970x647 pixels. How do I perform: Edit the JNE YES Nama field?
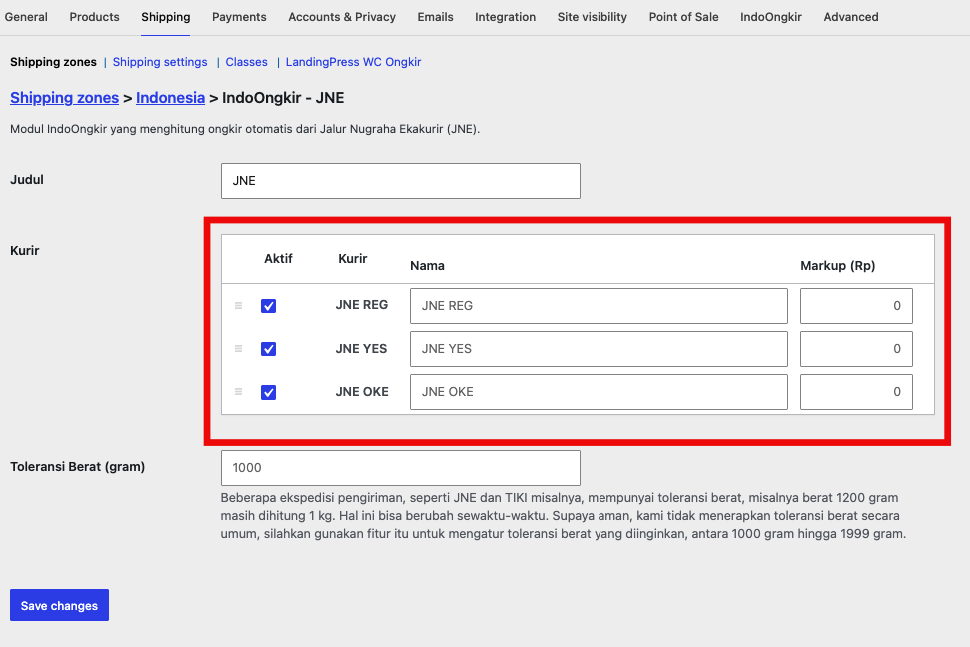point(598,349)
